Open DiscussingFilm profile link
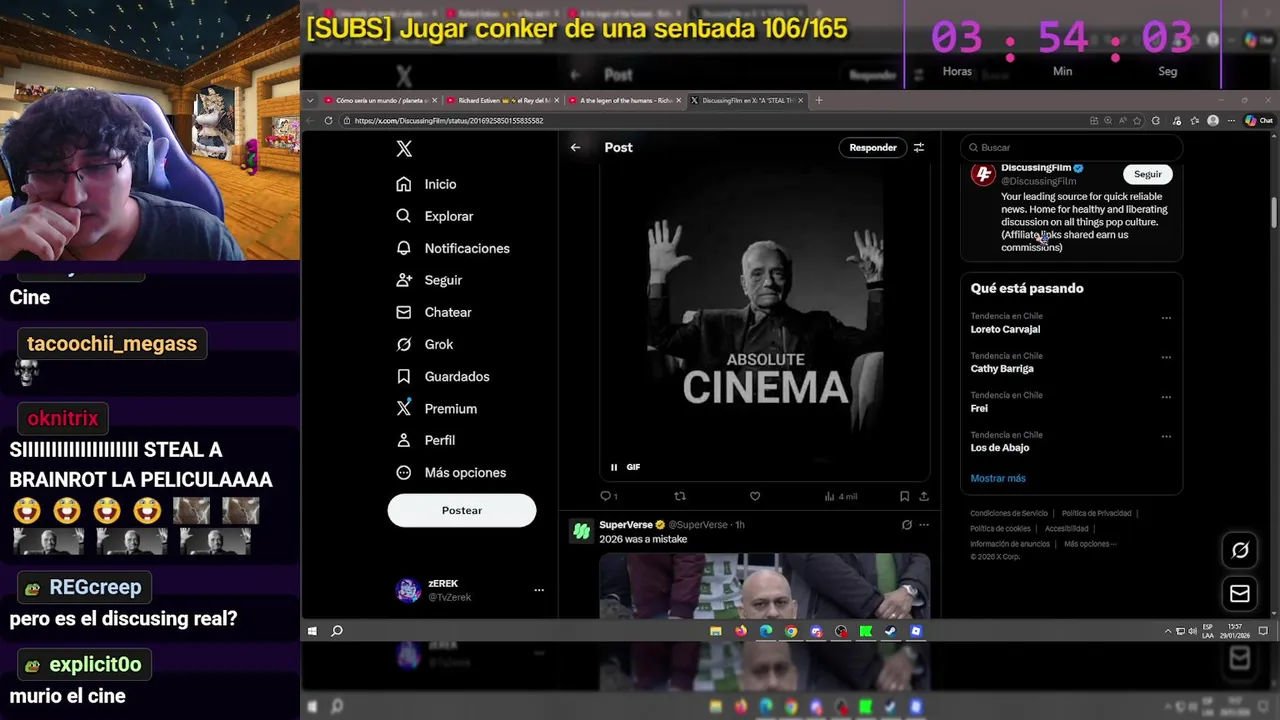The width and height of the screenshot is (1280, 720). 1036,168
